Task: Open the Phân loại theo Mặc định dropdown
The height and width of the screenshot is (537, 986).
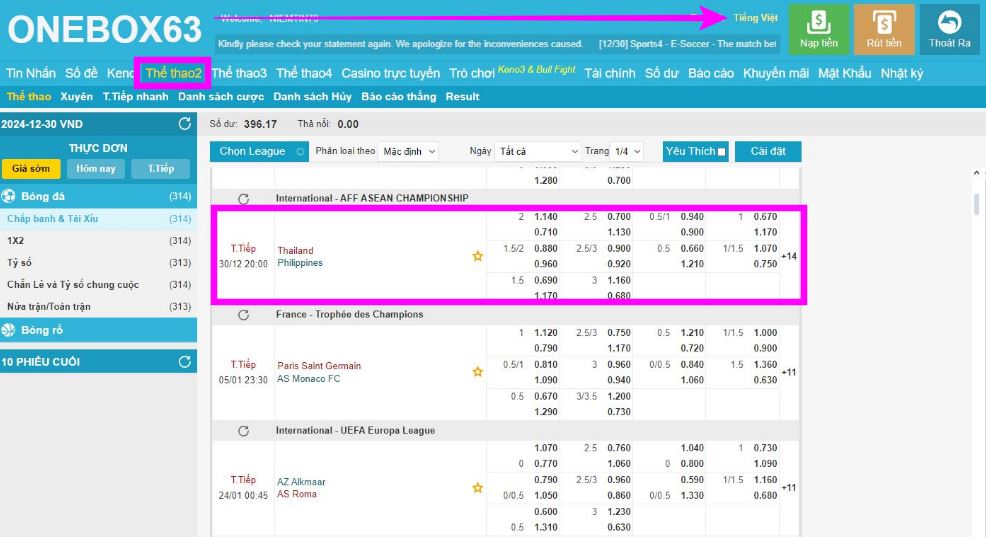Action: click(408, 152)
